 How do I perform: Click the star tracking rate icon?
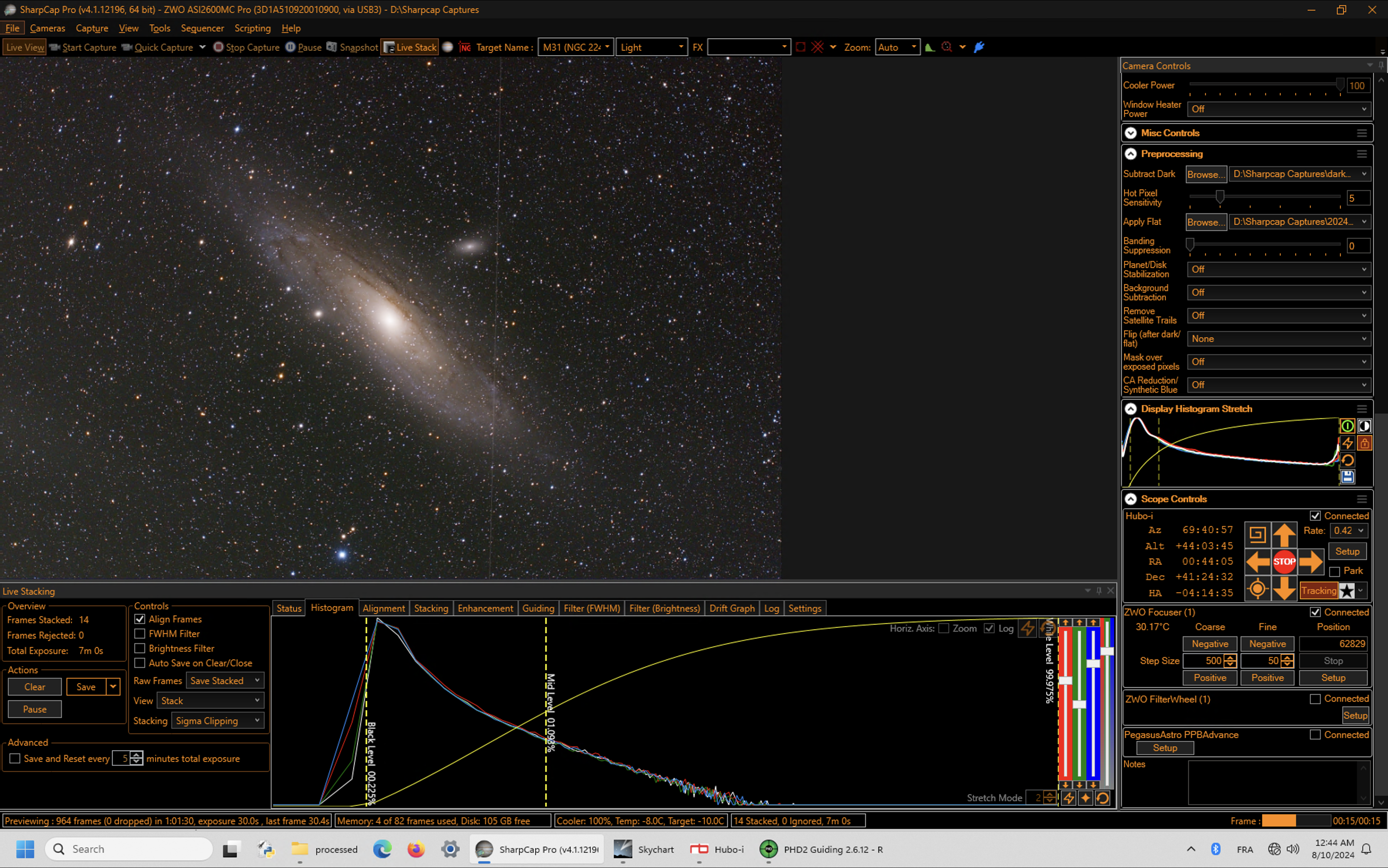click(1347, 590)
